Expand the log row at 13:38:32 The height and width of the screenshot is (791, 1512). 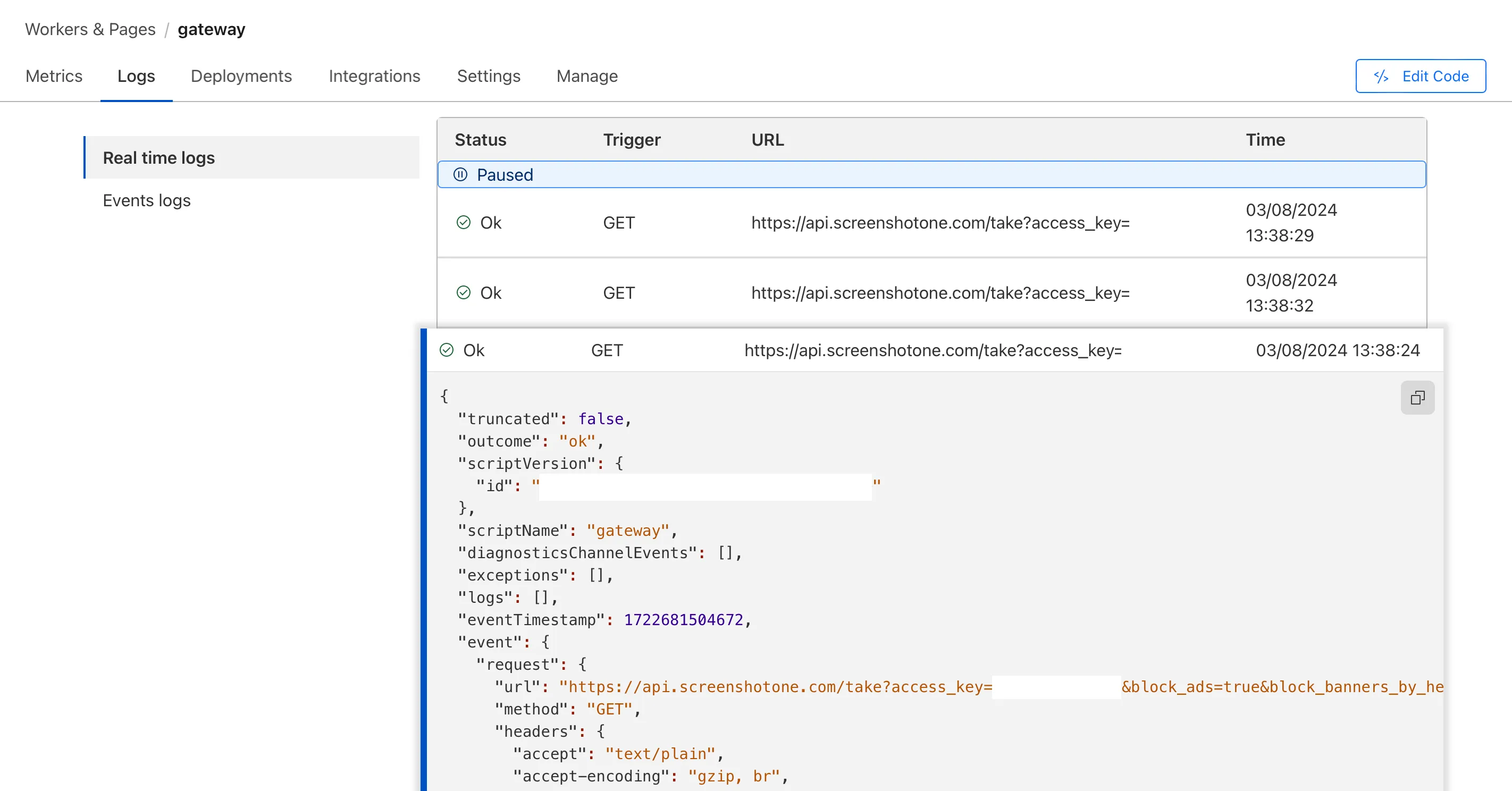click(x=931, y=292)
